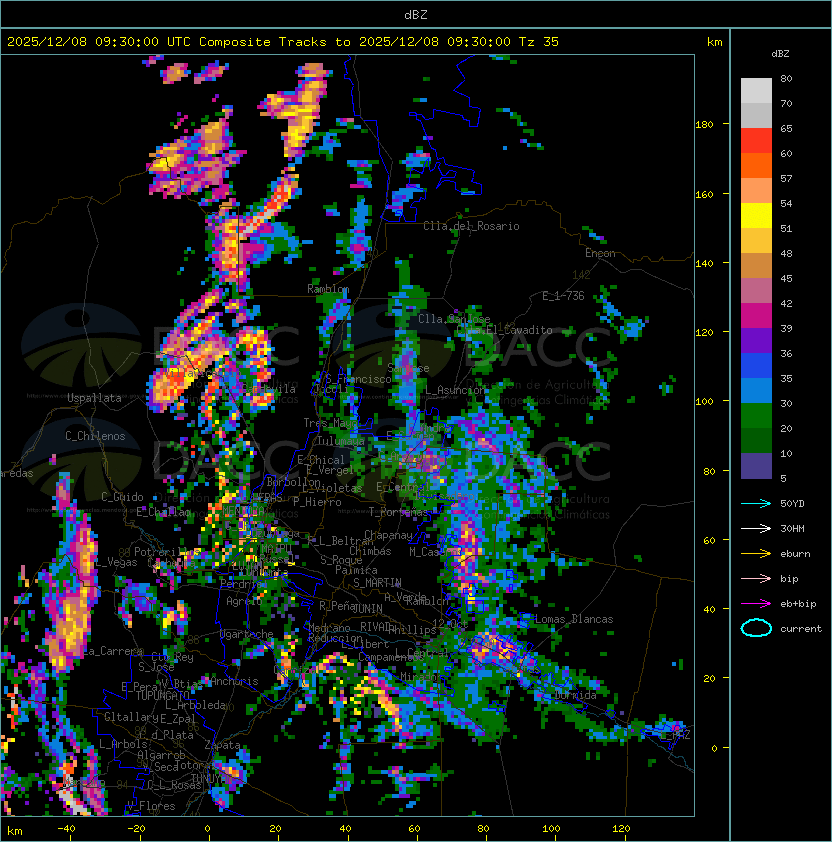This screenshot has height=842, width=832.
Task: Click the 'Anchoris' map label
Action: coord(234,681)
